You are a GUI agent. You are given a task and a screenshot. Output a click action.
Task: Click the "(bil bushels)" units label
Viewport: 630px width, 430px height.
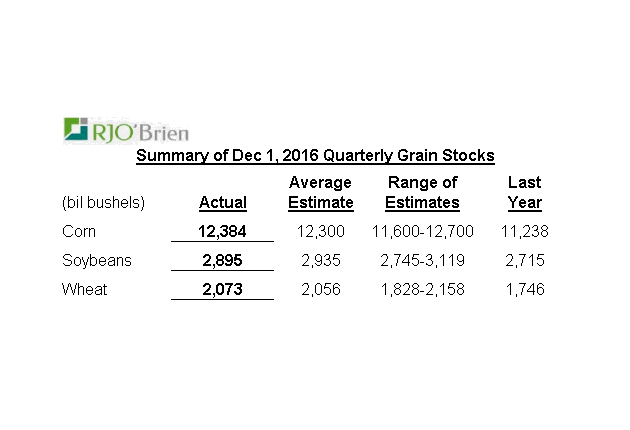pos(104,203)
